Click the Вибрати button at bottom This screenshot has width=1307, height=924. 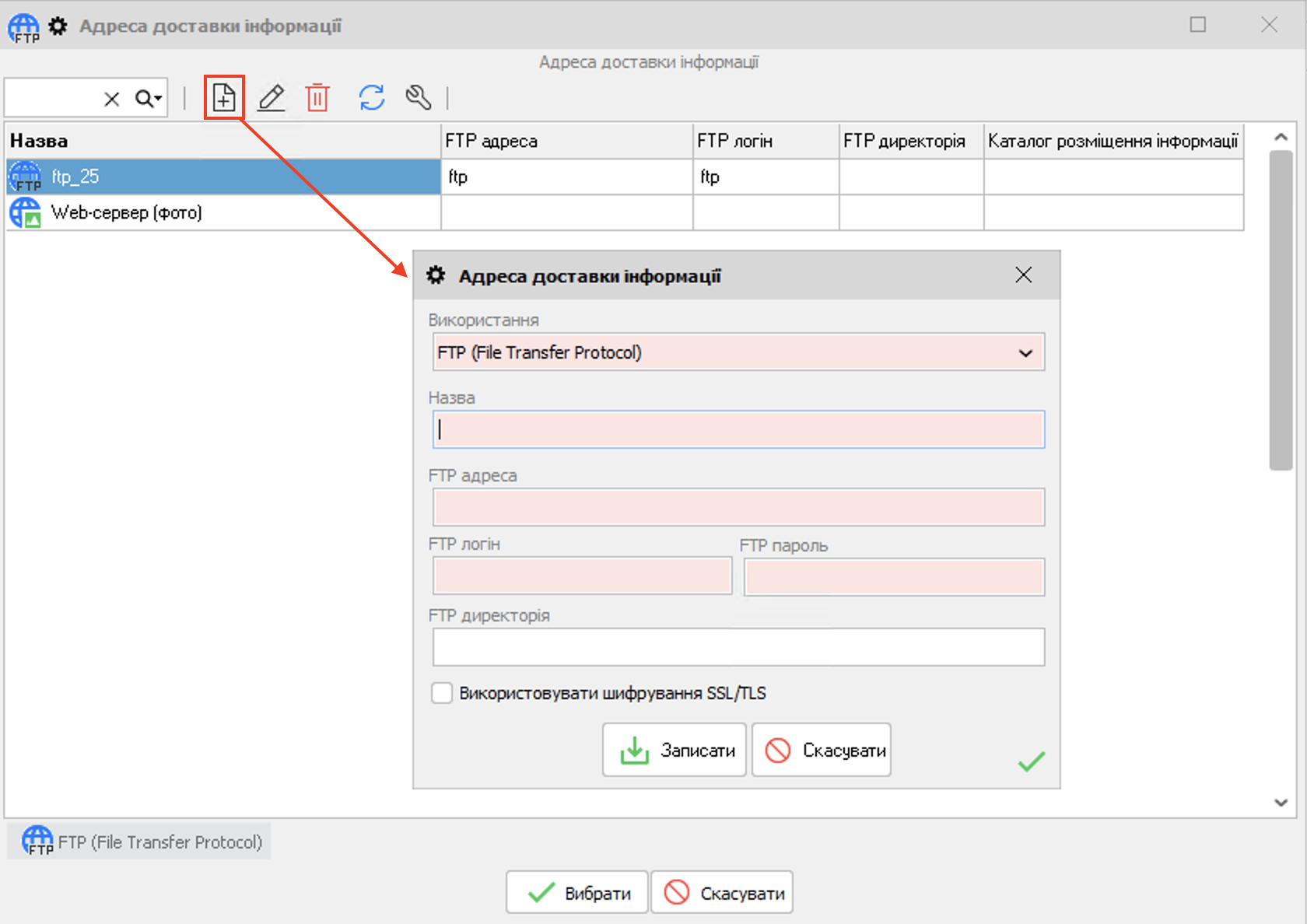[x=577, y=893]
